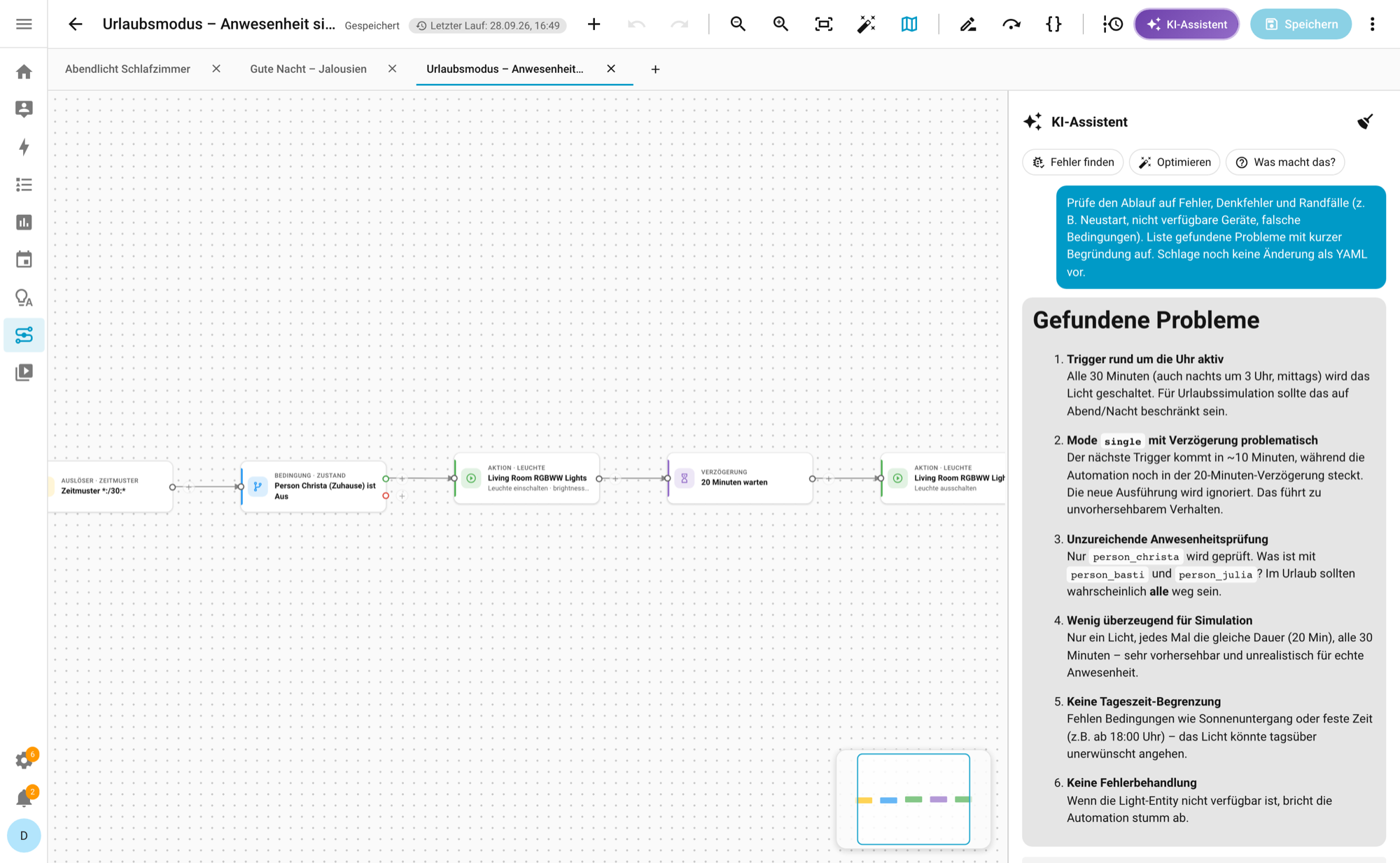Open the run history icon
The height and width of the screenshot is (863, 1400).
[1112, 24]
